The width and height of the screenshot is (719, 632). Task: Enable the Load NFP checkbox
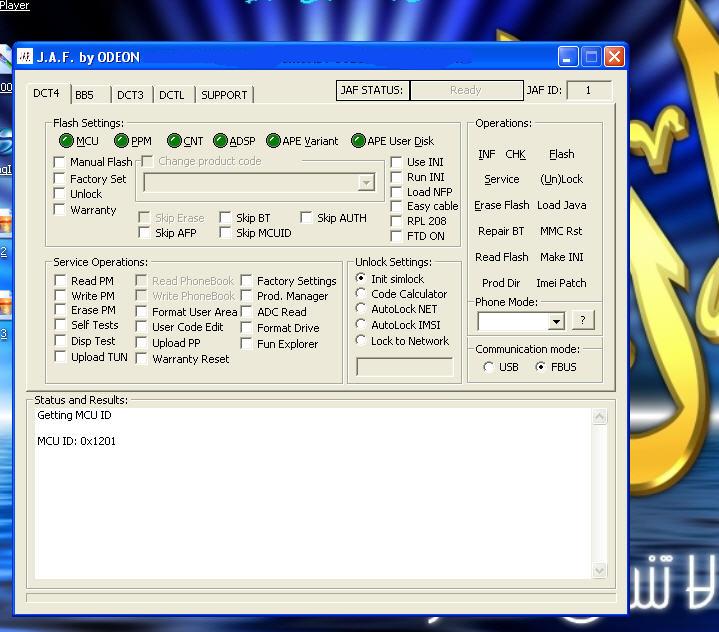396,192
